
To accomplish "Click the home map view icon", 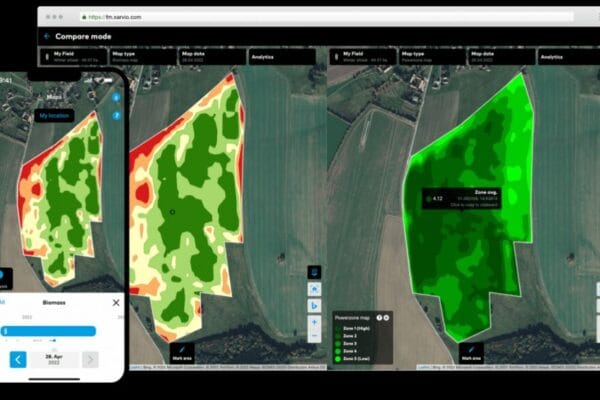I will (x=315, y=289).
